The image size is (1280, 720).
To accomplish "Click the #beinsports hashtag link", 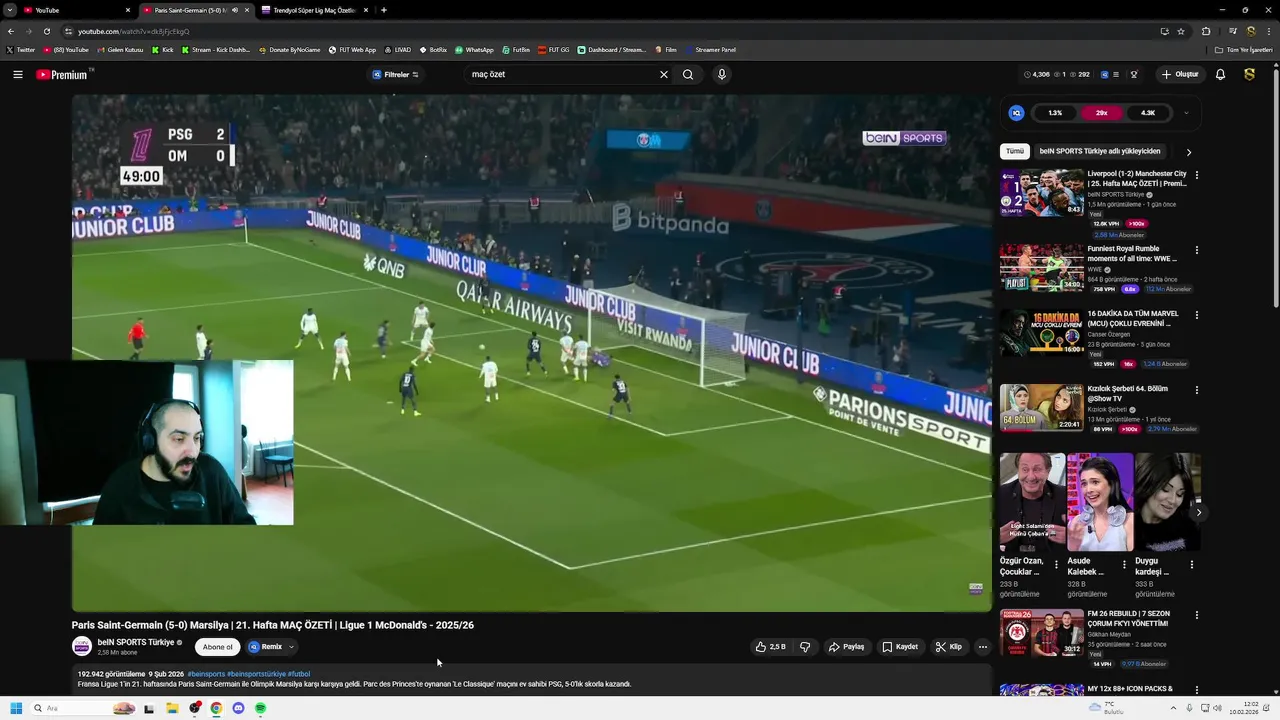I will [x=206, y=674].
